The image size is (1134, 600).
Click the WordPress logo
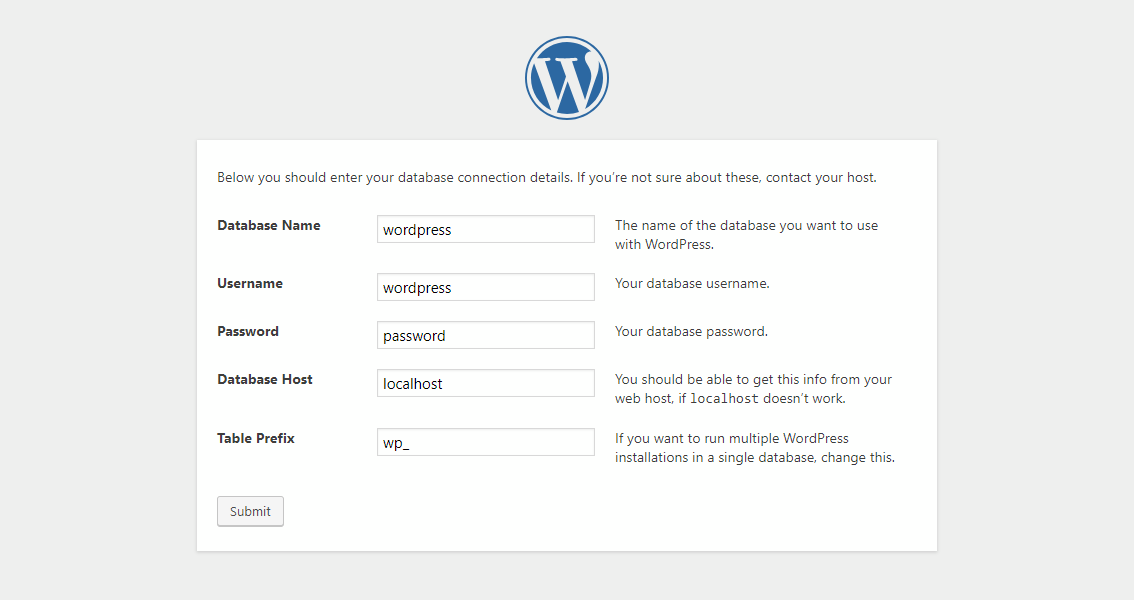click(566, 78)
